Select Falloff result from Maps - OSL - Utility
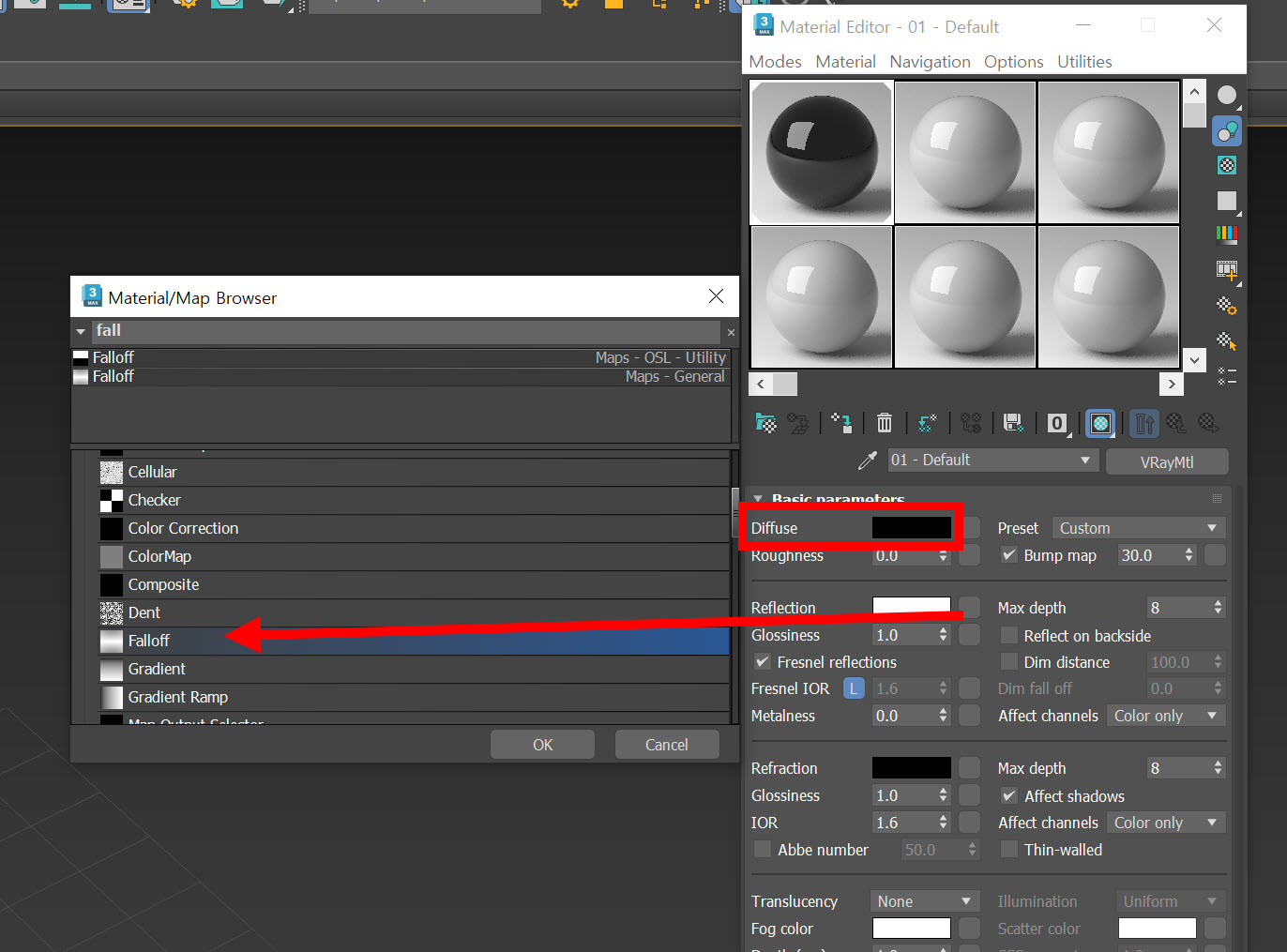The height and width of the screenshot is (952, 1287). 401,357
